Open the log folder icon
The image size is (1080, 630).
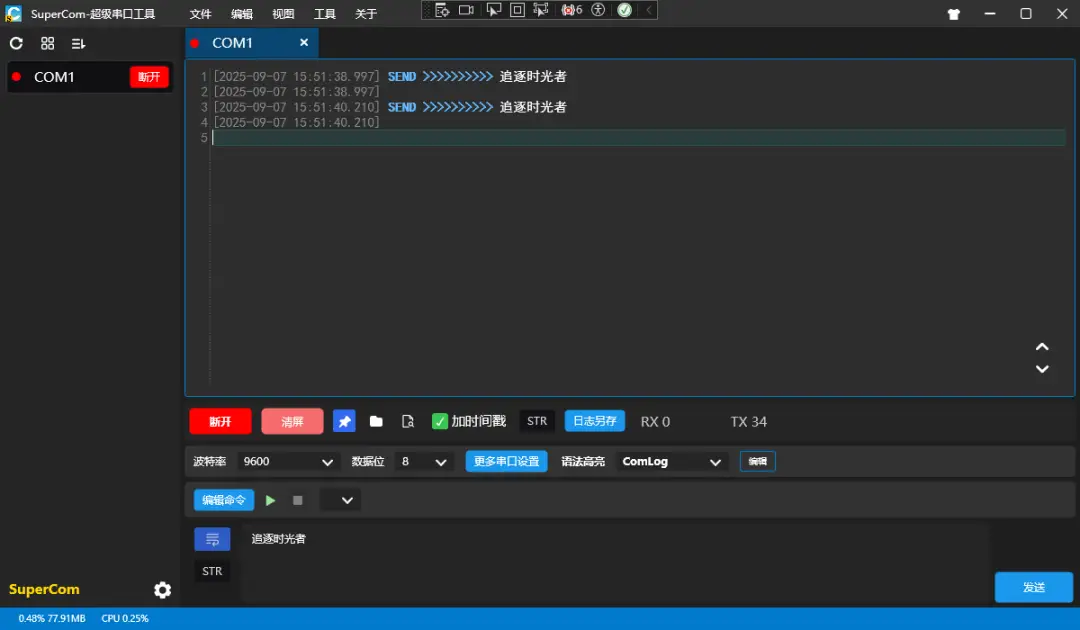[x=375, y=421]
